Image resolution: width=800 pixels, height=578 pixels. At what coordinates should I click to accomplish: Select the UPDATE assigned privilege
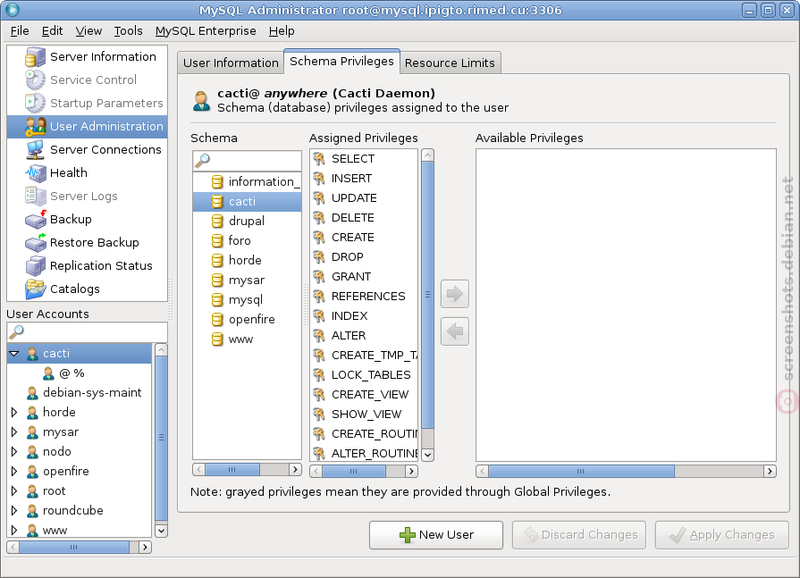click(354, 198)
